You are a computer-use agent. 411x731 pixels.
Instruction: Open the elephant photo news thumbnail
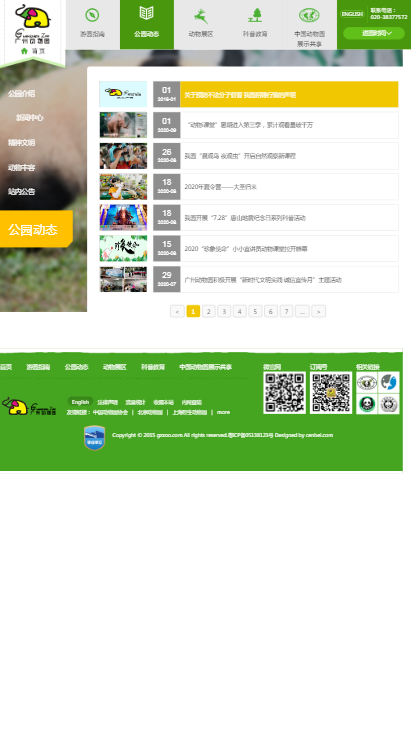(123, 125)
